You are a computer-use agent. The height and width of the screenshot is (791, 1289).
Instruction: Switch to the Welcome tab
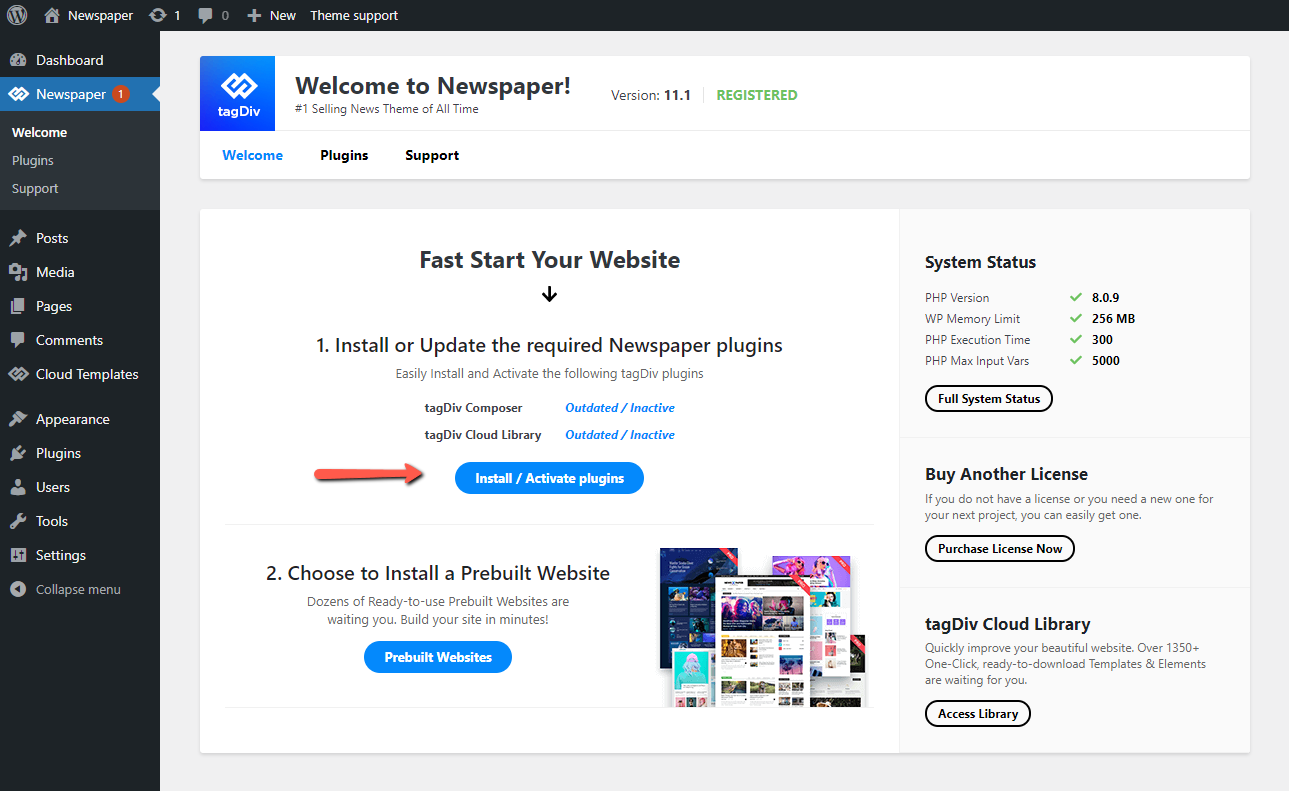(x=252, y=155)
